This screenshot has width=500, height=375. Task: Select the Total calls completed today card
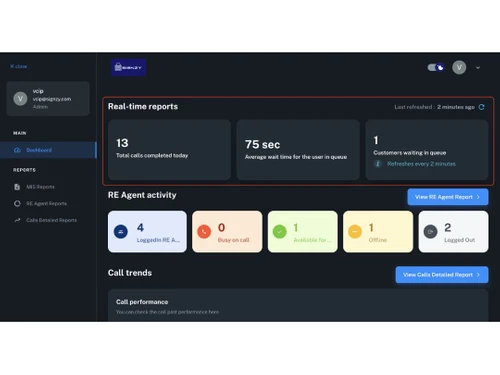point(169,150)
